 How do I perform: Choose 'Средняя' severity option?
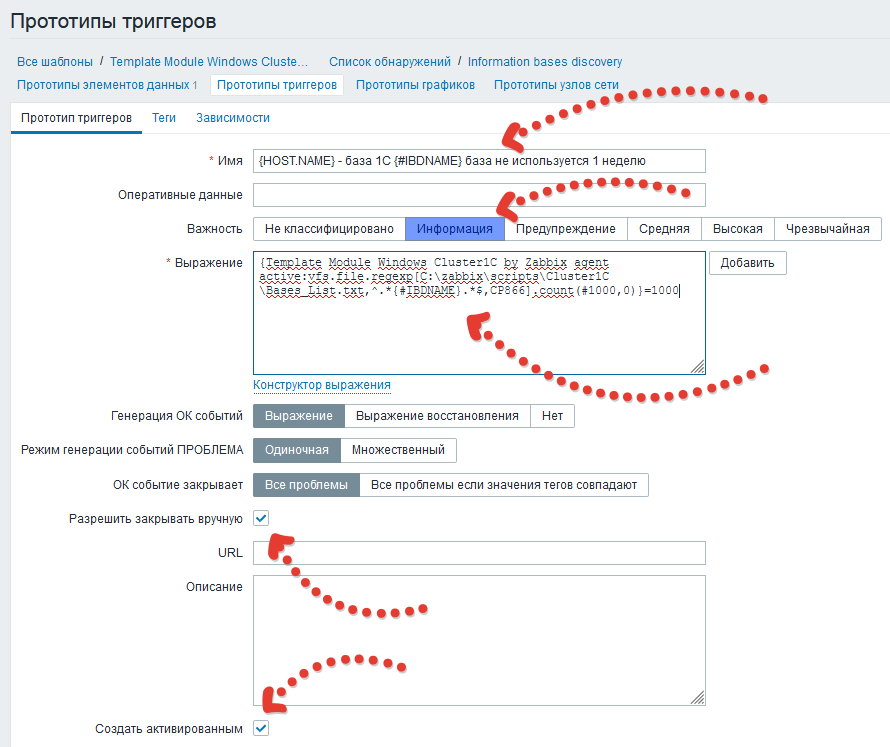(664, 229)
